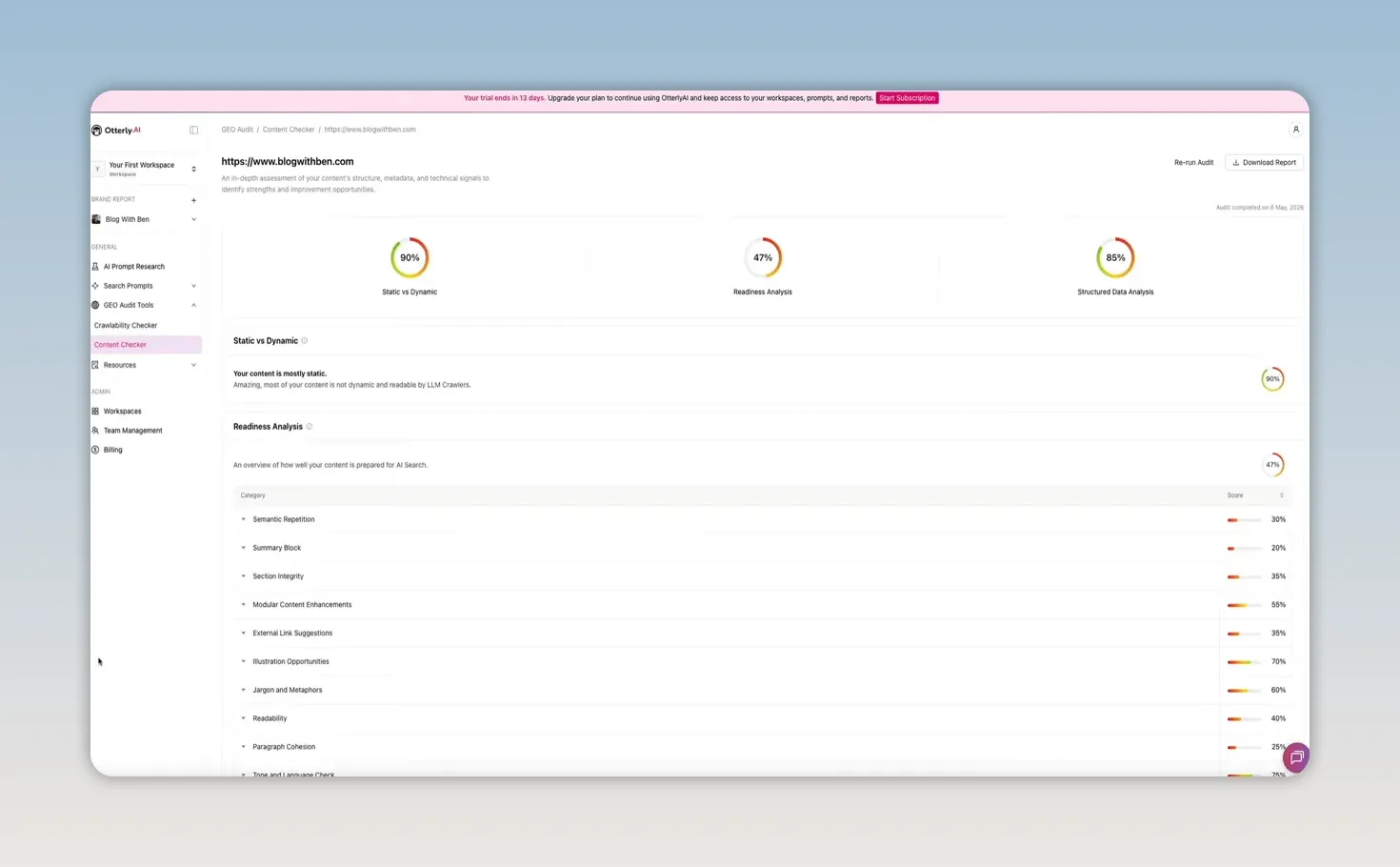Open Workspaces admin page
The image size is (1400, 867).
pyautogui.click(x=122, y=412)
